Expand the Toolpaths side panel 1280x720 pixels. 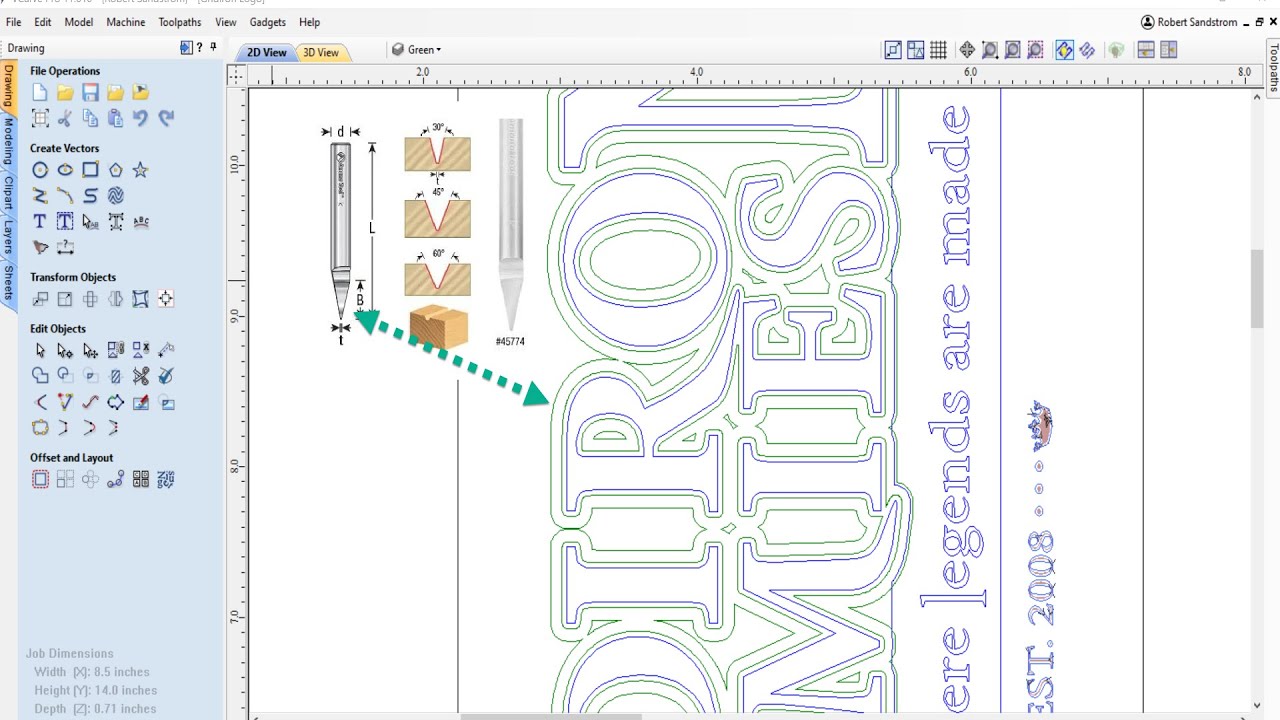(x=1273, y=68)
